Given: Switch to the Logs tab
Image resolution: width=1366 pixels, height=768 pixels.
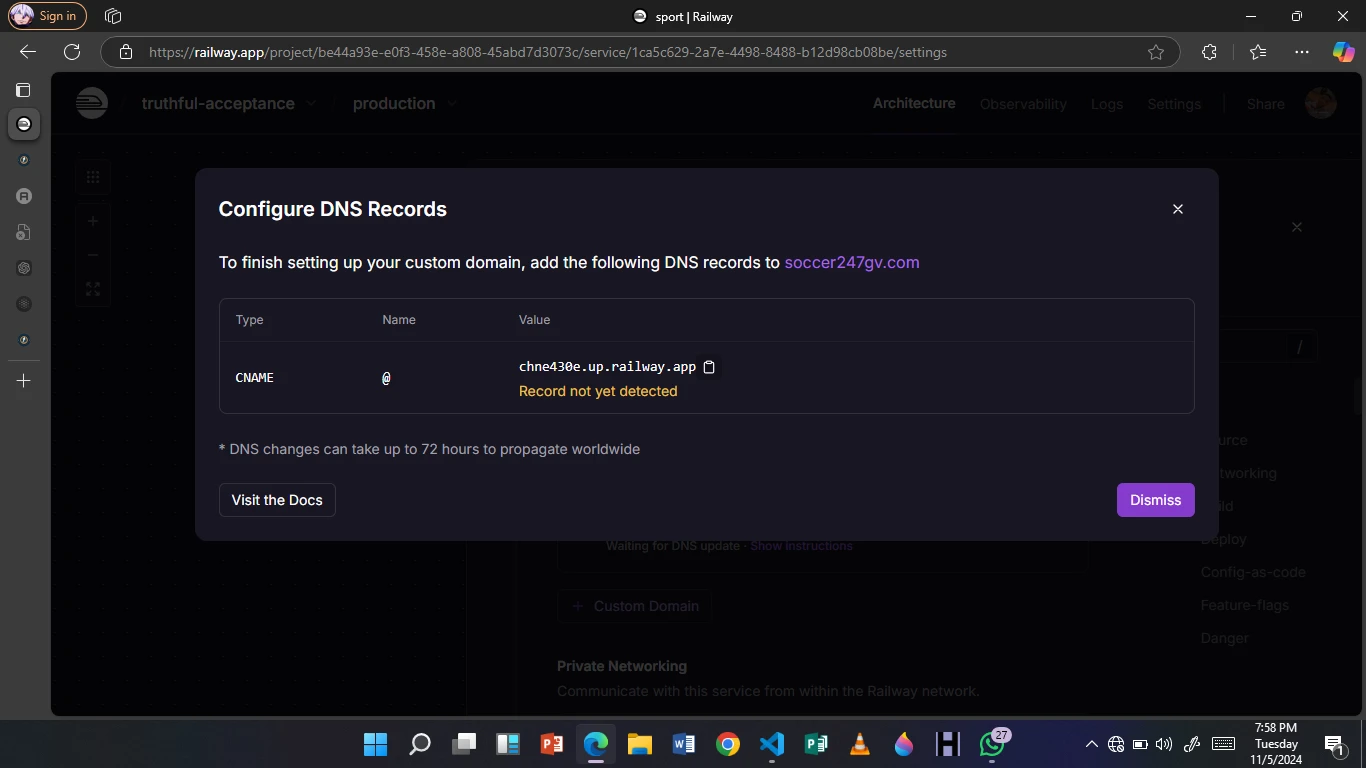Looking at the screenshot, I should point(1107,104).
